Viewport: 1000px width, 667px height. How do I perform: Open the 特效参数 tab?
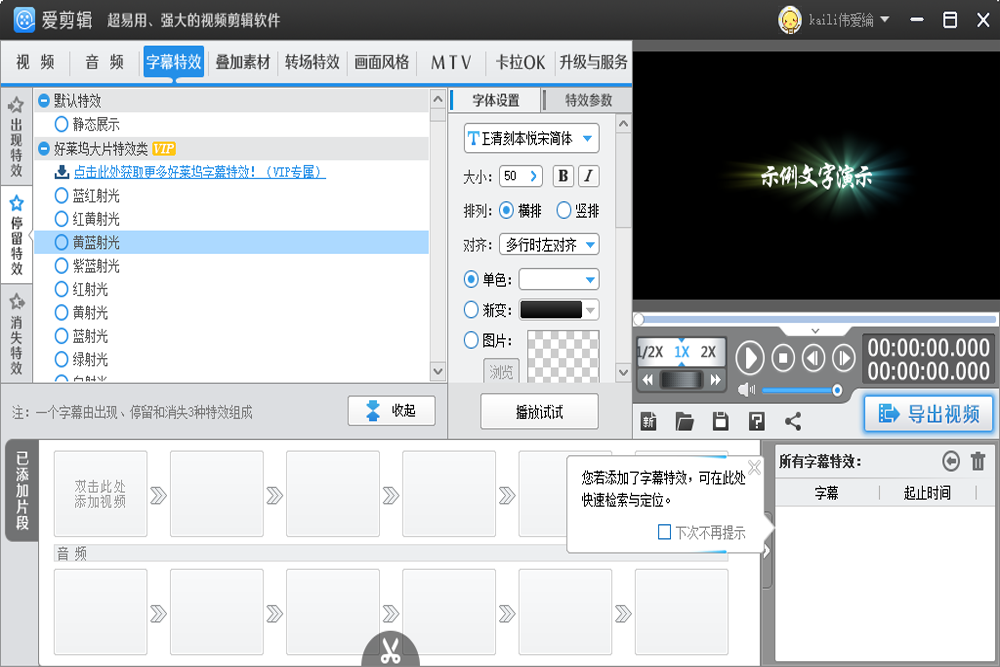[x=588, y=100]
